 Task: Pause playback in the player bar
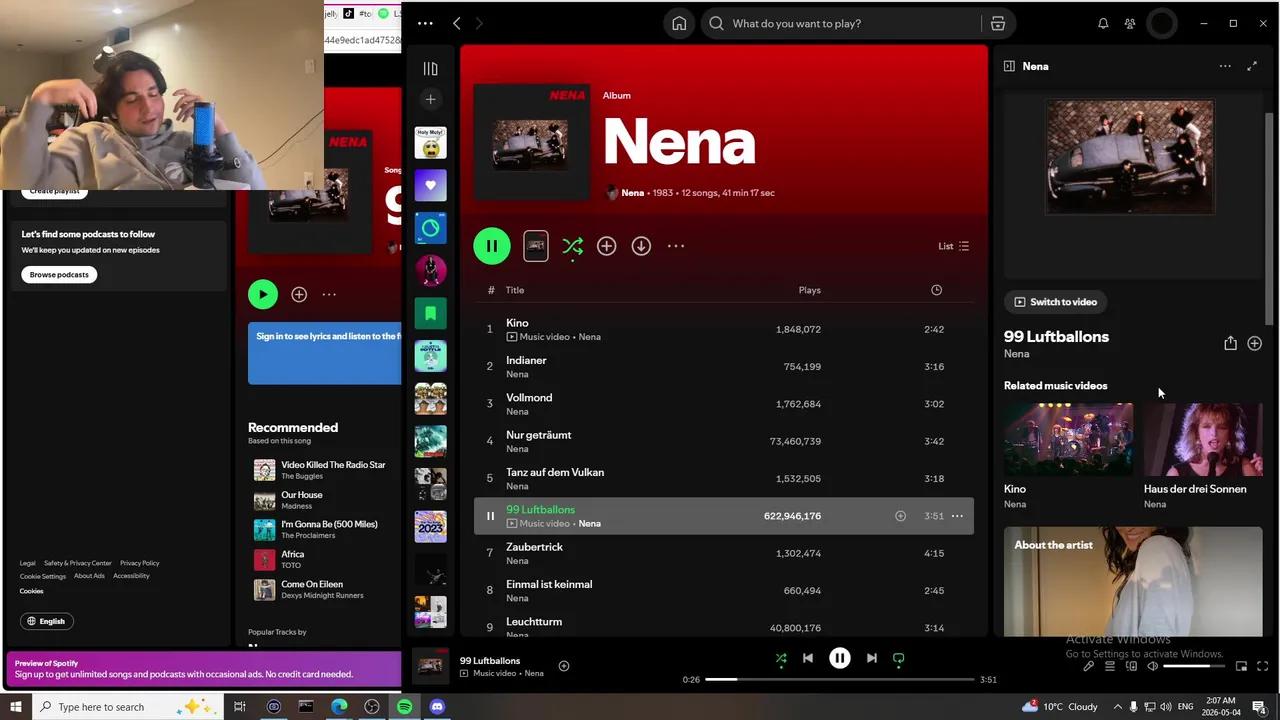point(840,658)
